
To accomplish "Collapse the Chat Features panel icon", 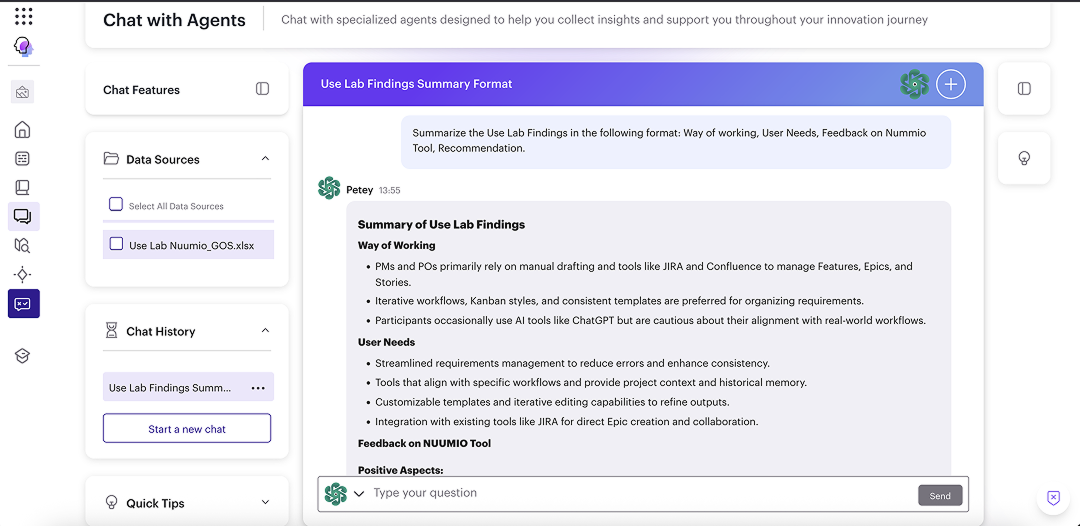I will click(262, 89).
